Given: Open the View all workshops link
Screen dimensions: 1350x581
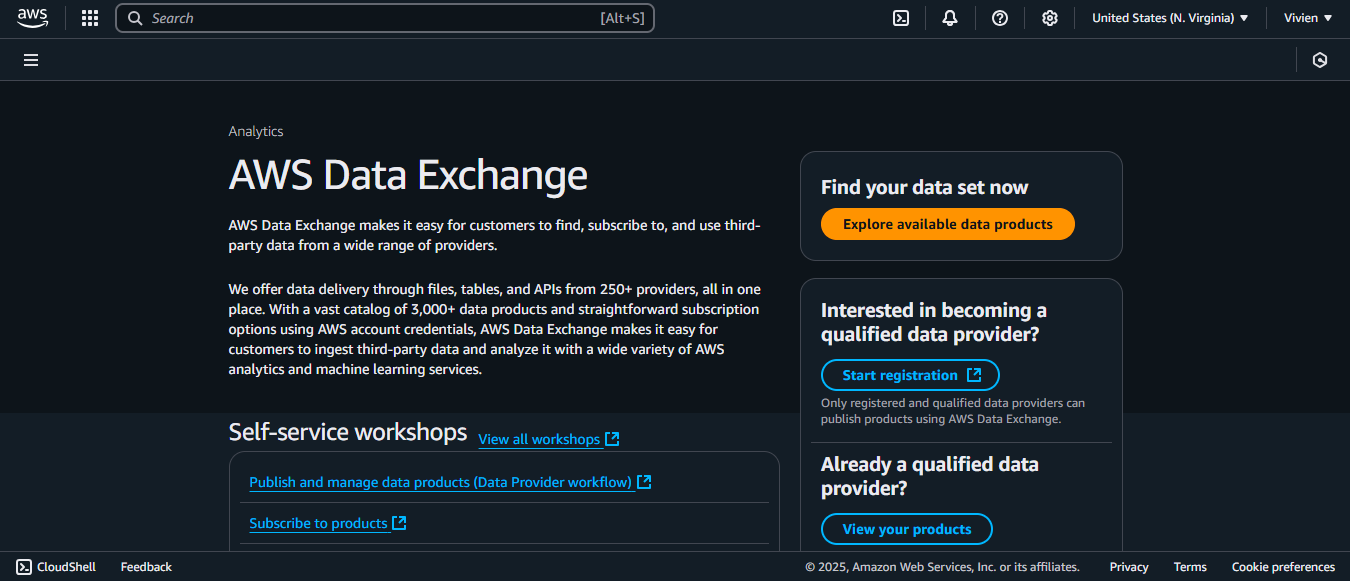Looking at the screenshot, I should pos(549,439).
